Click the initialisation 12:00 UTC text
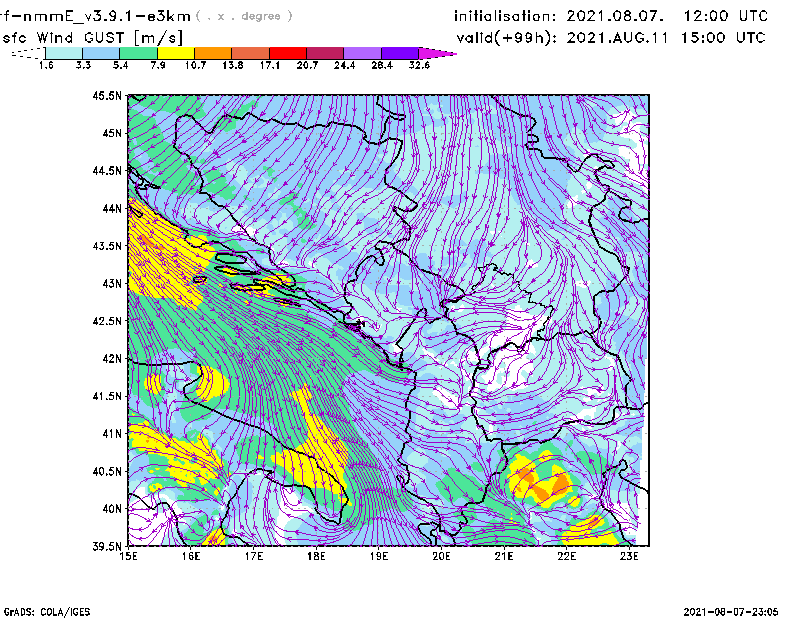Image resolution: width=800 pixels, height=618 pixels. click(611, 16)
